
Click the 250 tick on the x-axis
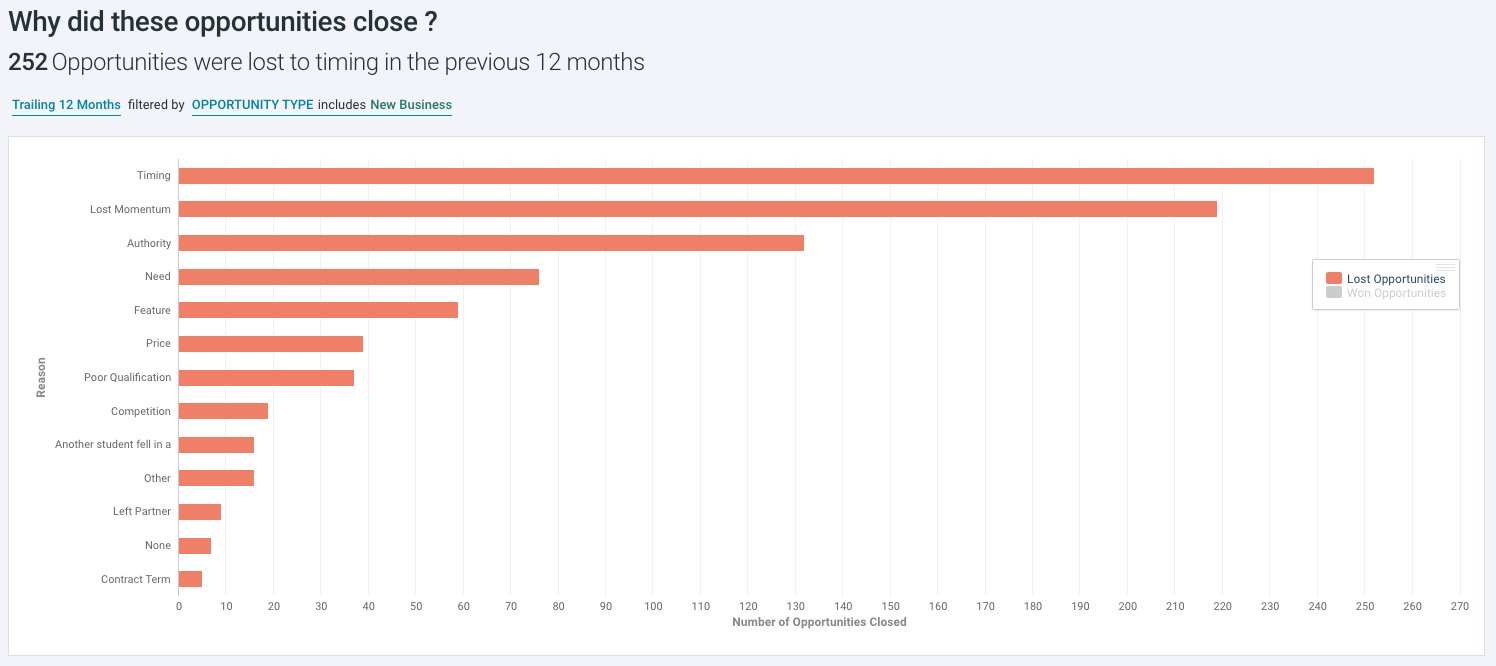(x=1365, y=606)
